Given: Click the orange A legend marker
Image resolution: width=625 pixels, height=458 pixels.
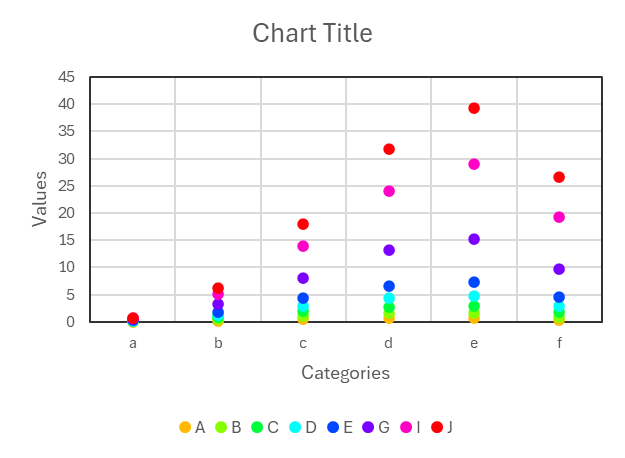Looking at the screenshot, I should point(185,427).
